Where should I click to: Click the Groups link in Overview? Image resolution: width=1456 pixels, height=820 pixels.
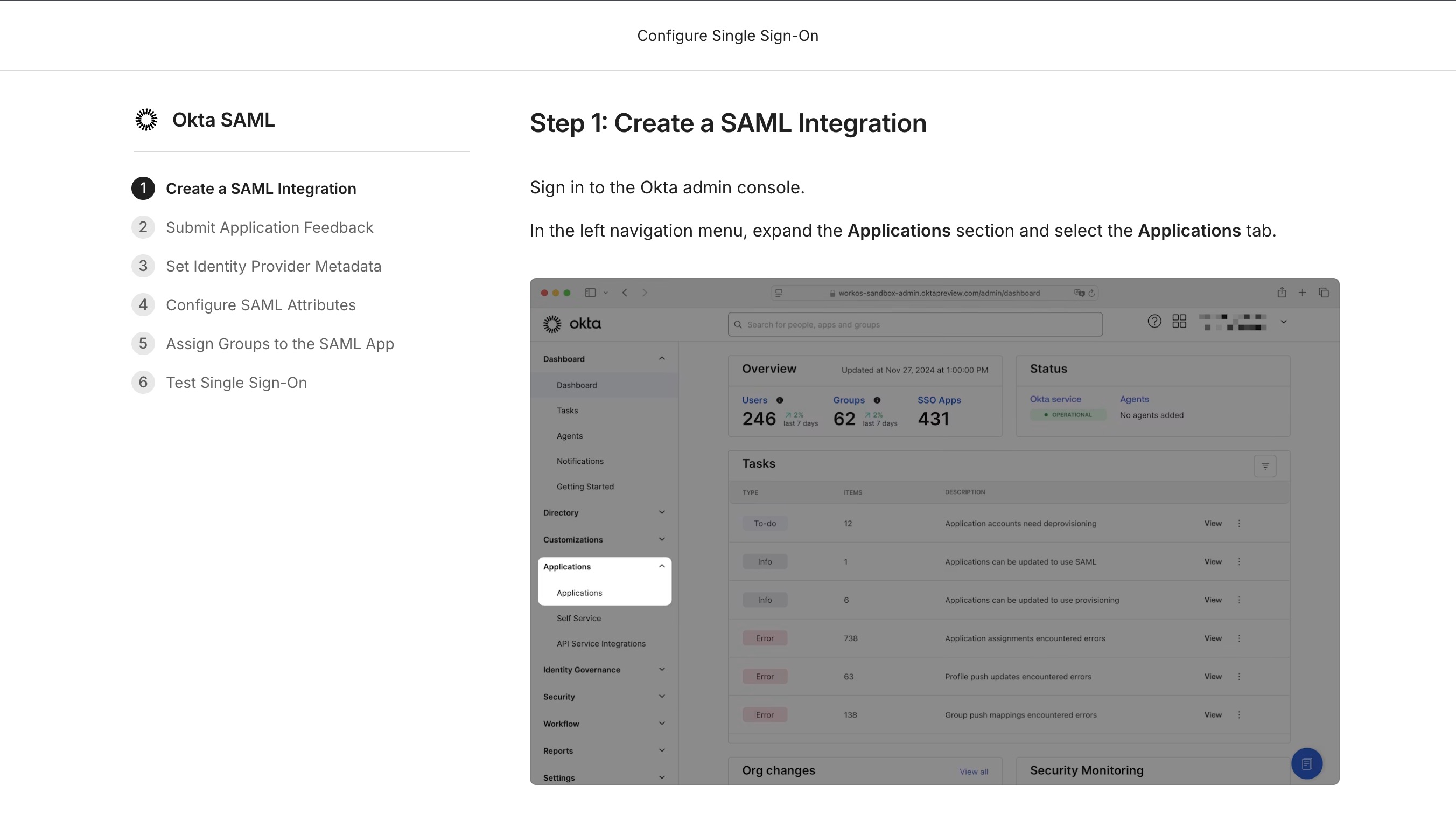(849, 400)
